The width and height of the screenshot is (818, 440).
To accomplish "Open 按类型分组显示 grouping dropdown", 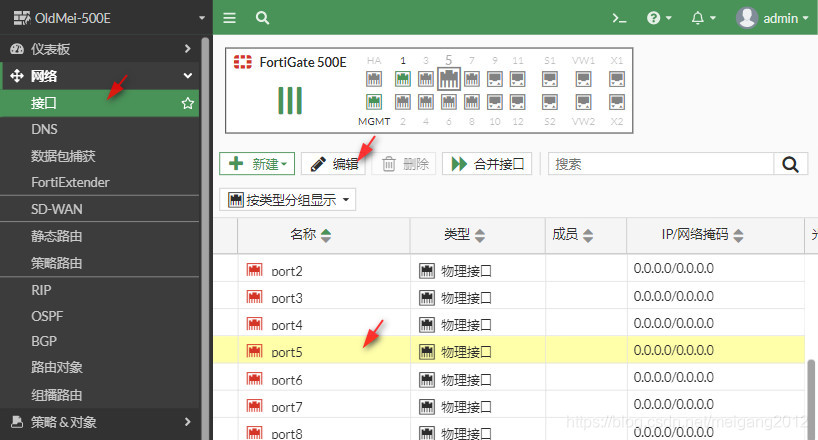I will pos(287,200).
